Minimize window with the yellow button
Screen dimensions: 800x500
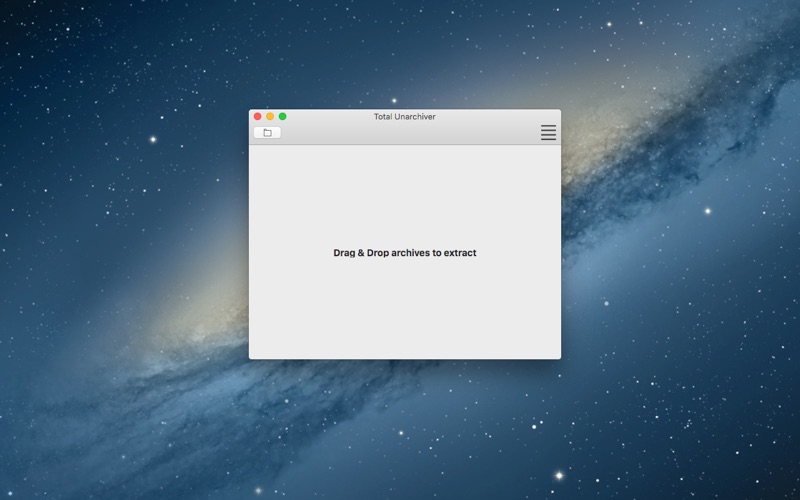coord(270,117)
